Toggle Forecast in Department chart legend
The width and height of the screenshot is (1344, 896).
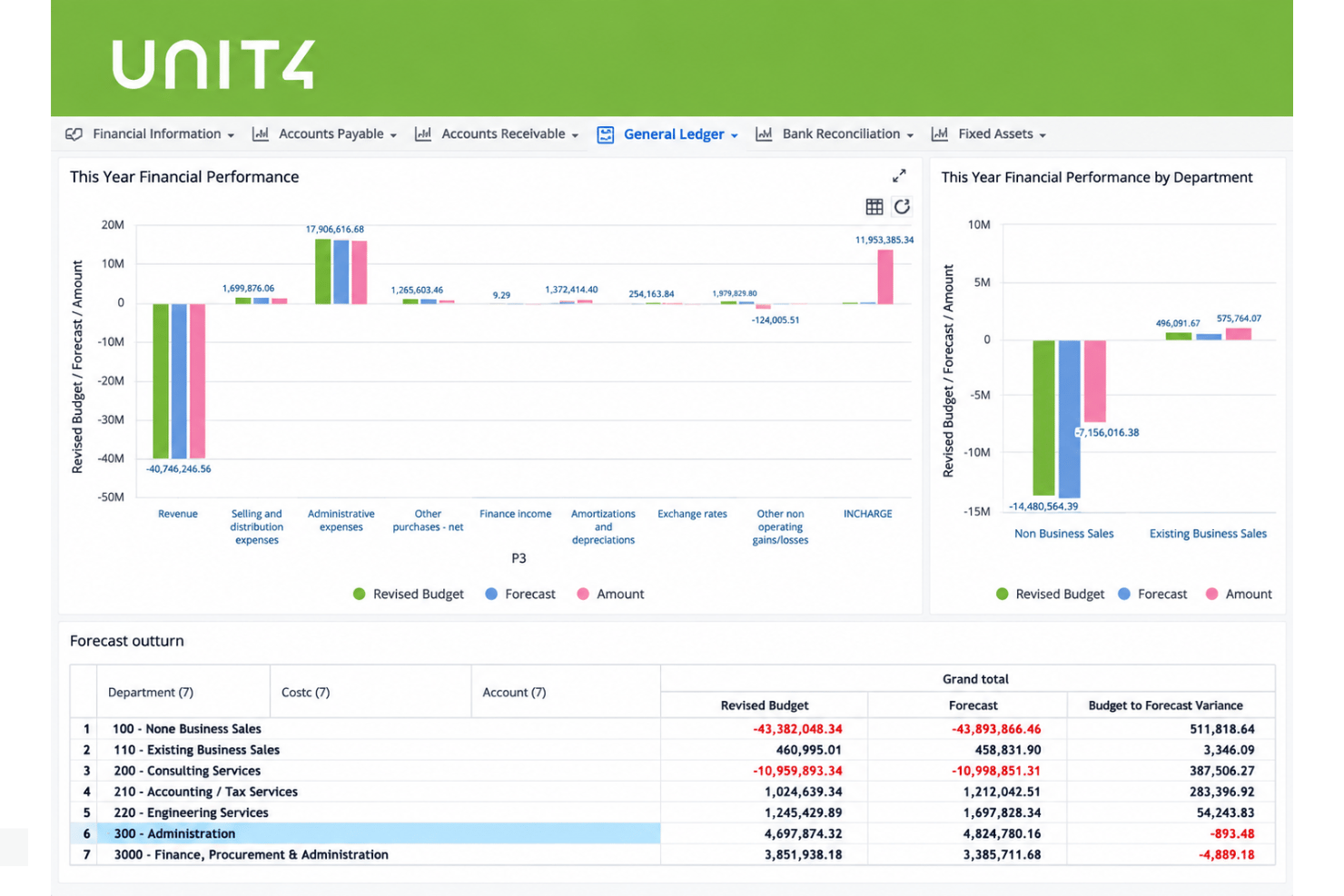(1152, 594)
